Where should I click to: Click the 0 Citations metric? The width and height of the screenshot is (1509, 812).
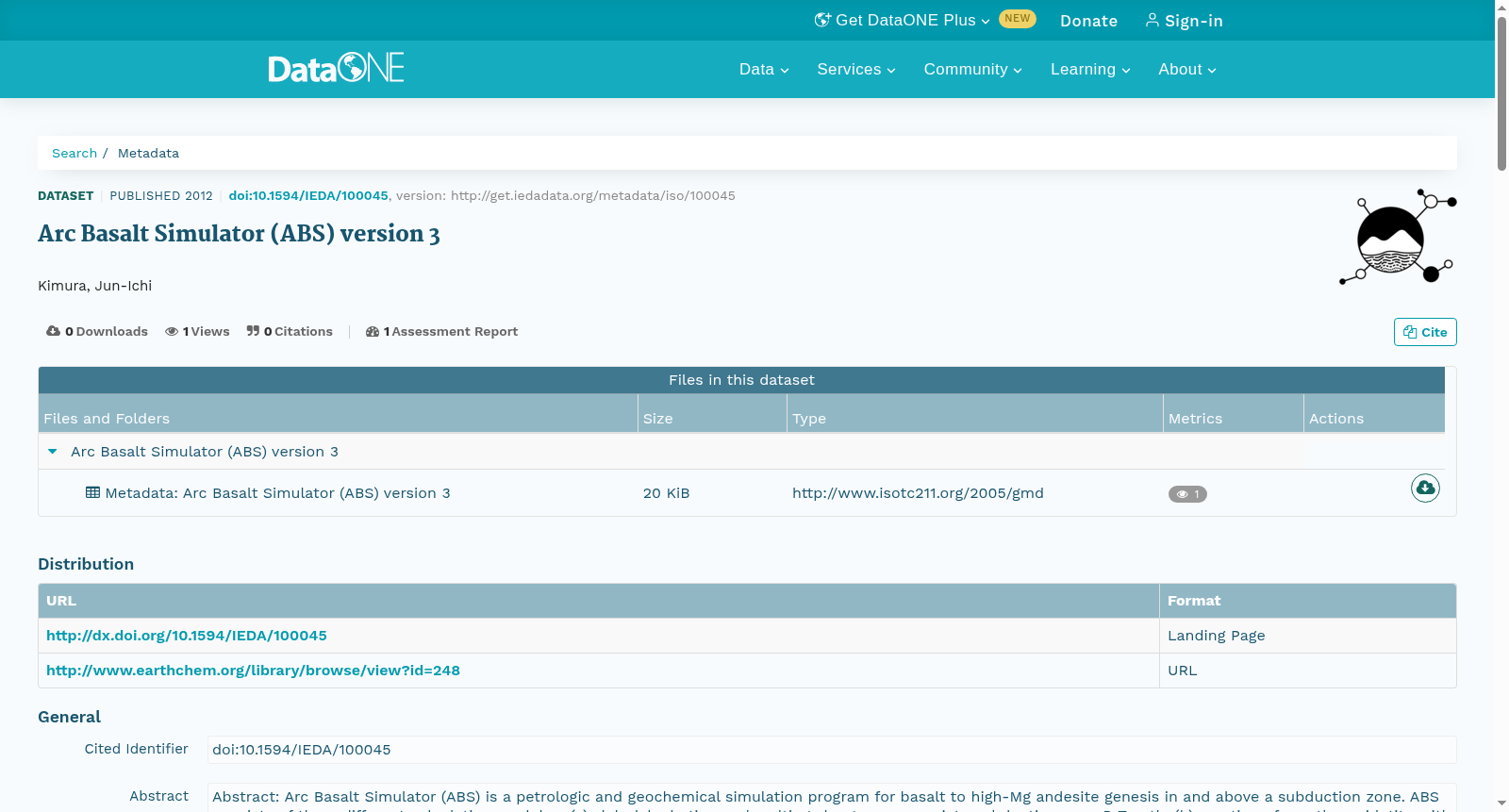coord(290,331)
